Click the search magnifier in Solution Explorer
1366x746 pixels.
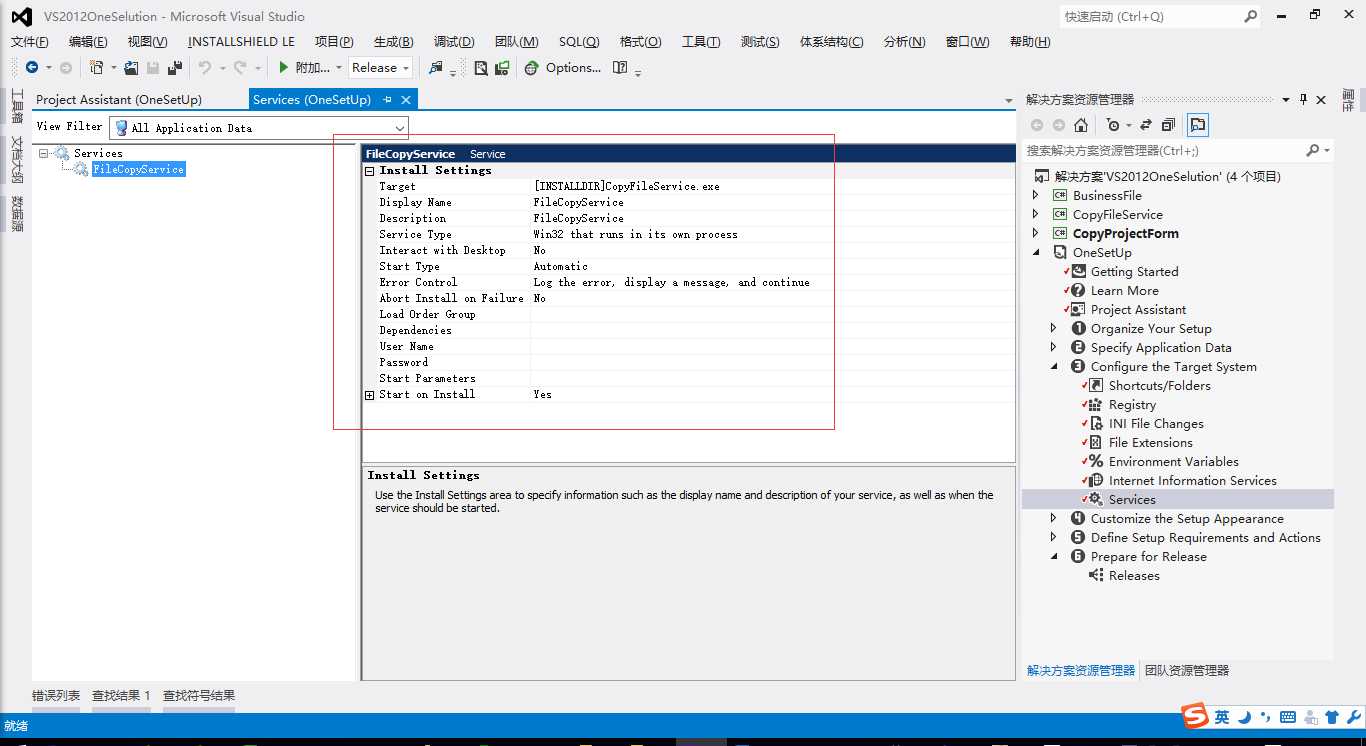1313,150
